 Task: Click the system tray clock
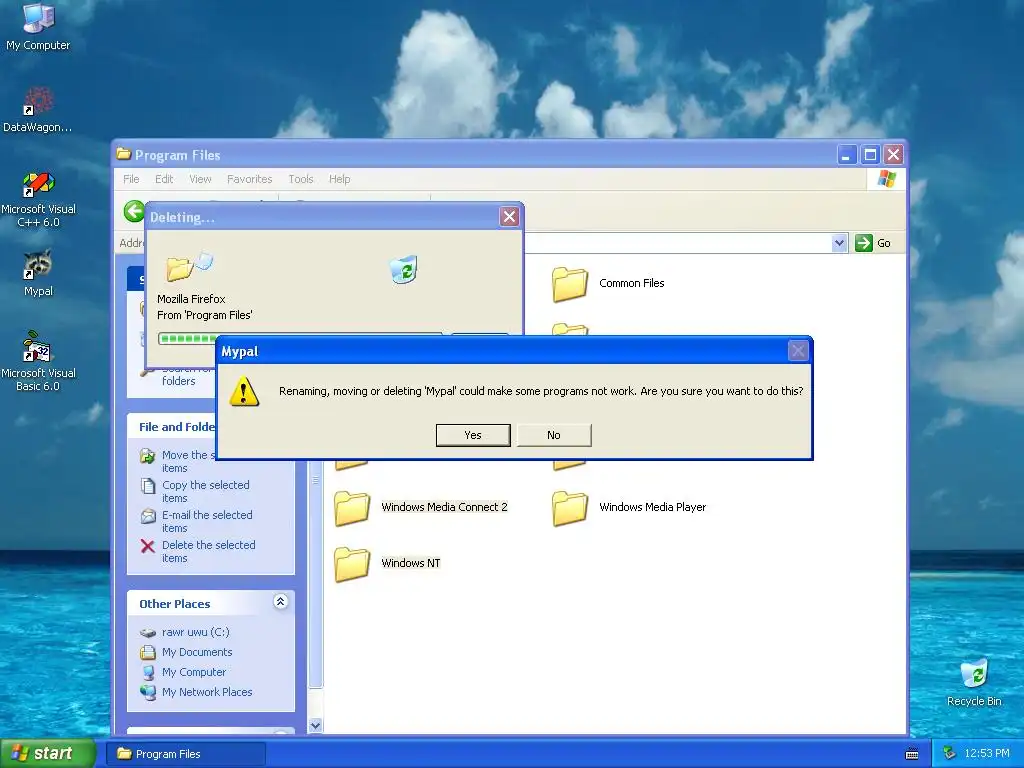click(987, 753)
